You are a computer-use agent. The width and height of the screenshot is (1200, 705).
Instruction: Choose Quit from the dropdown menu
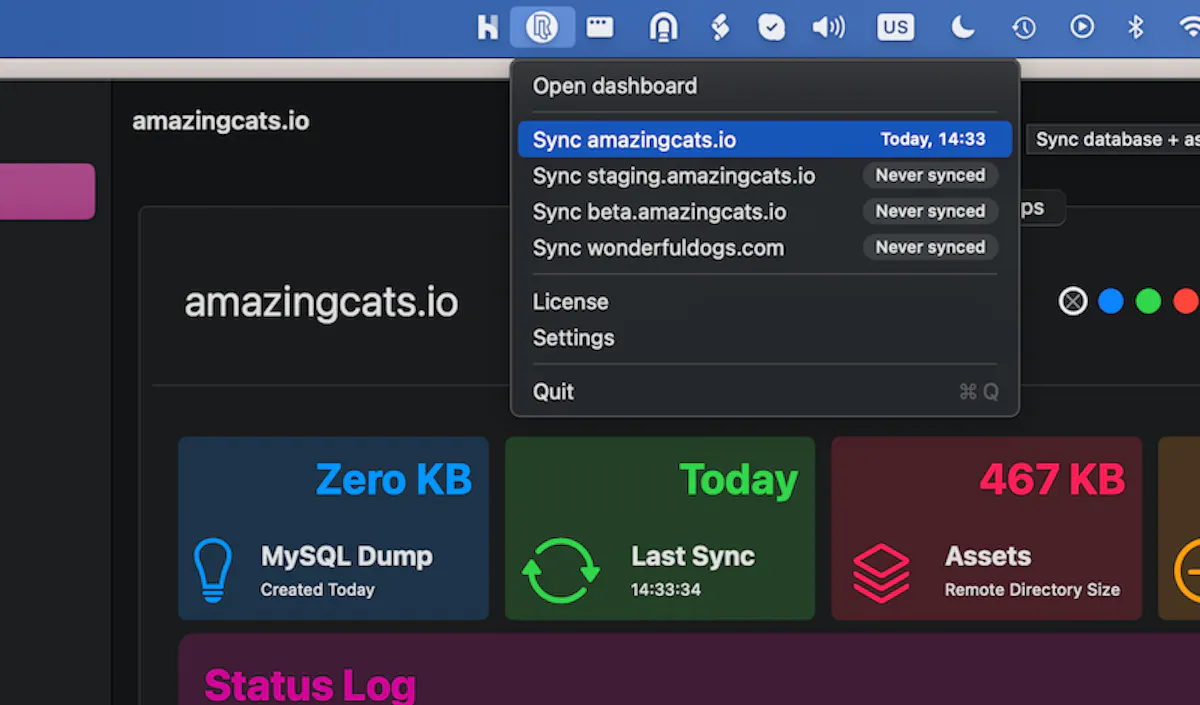click(x=765, y=392)
